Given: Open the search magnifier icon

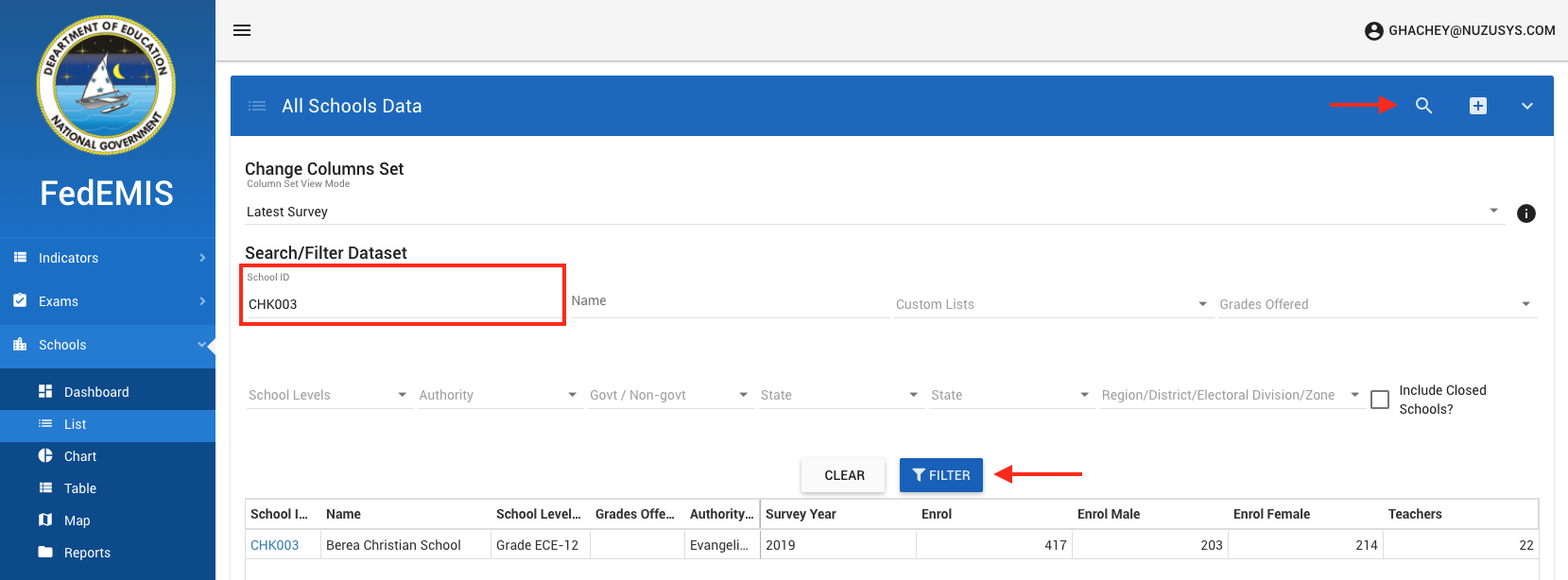Looking at the screenshot, I should pos(1423,106).
